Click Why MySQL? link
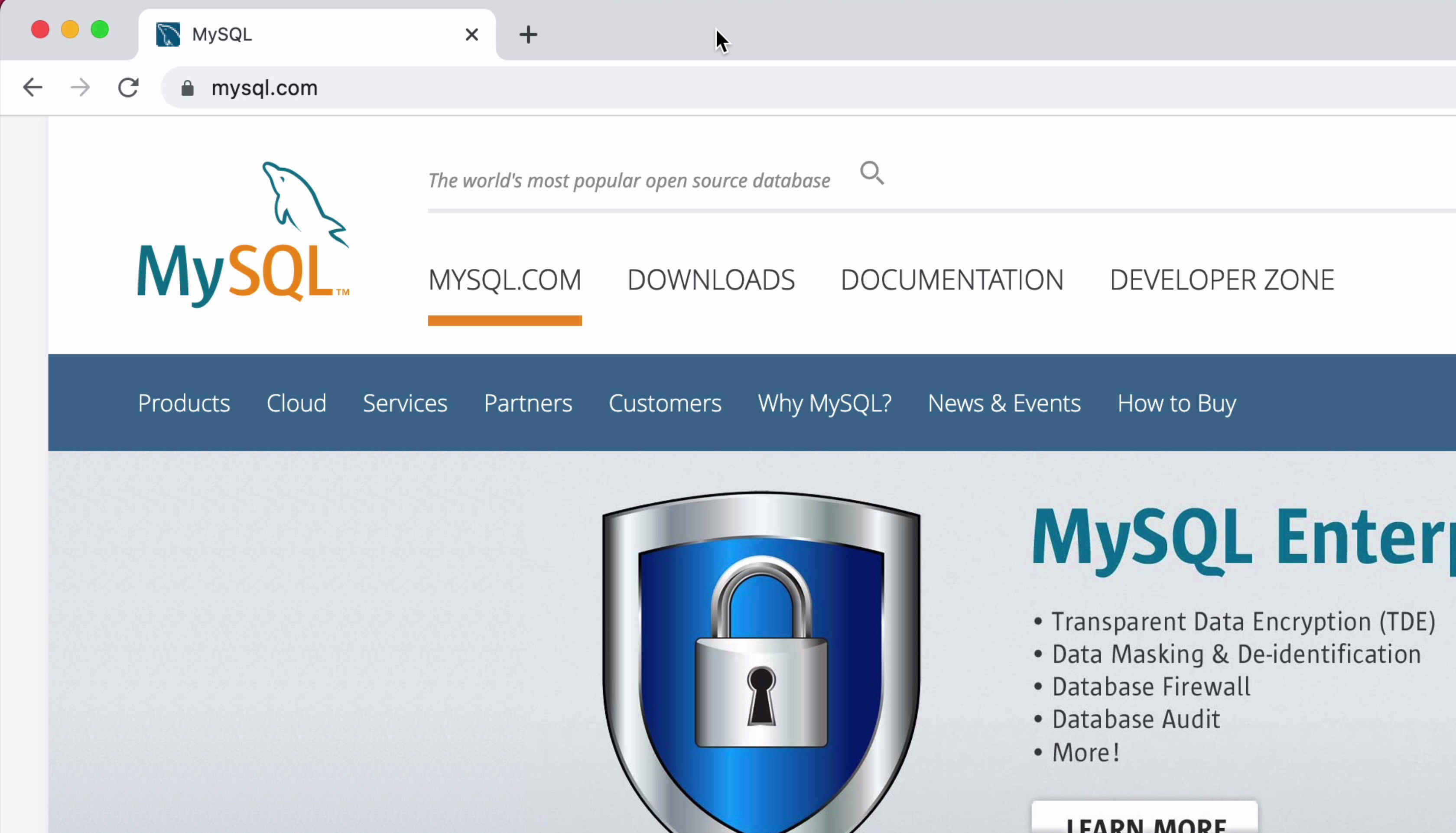This screenshot has height=833, width=1456. 824,403
